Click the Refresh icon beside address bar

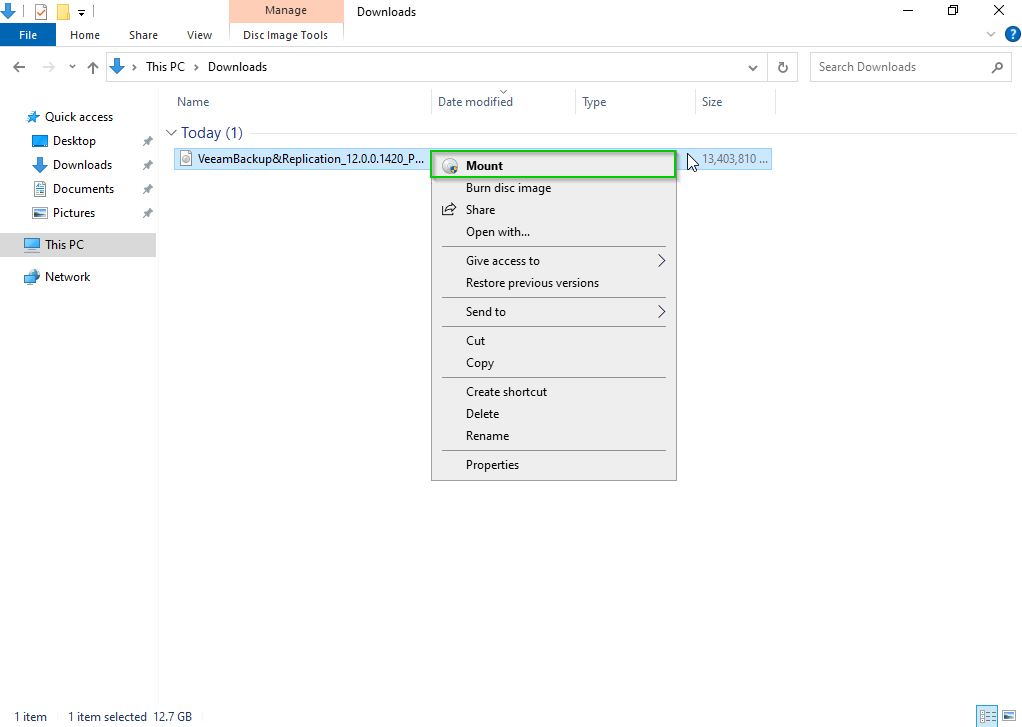(x=783, y=67)
